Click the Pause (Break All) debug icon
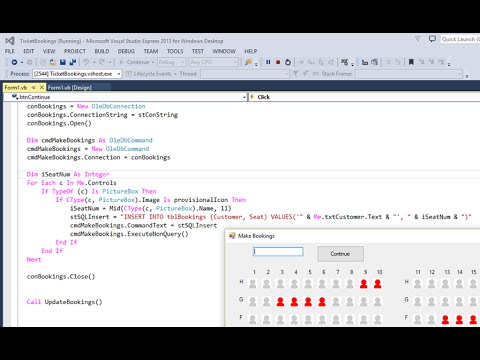The image size is (480, 360). point(268,62)
